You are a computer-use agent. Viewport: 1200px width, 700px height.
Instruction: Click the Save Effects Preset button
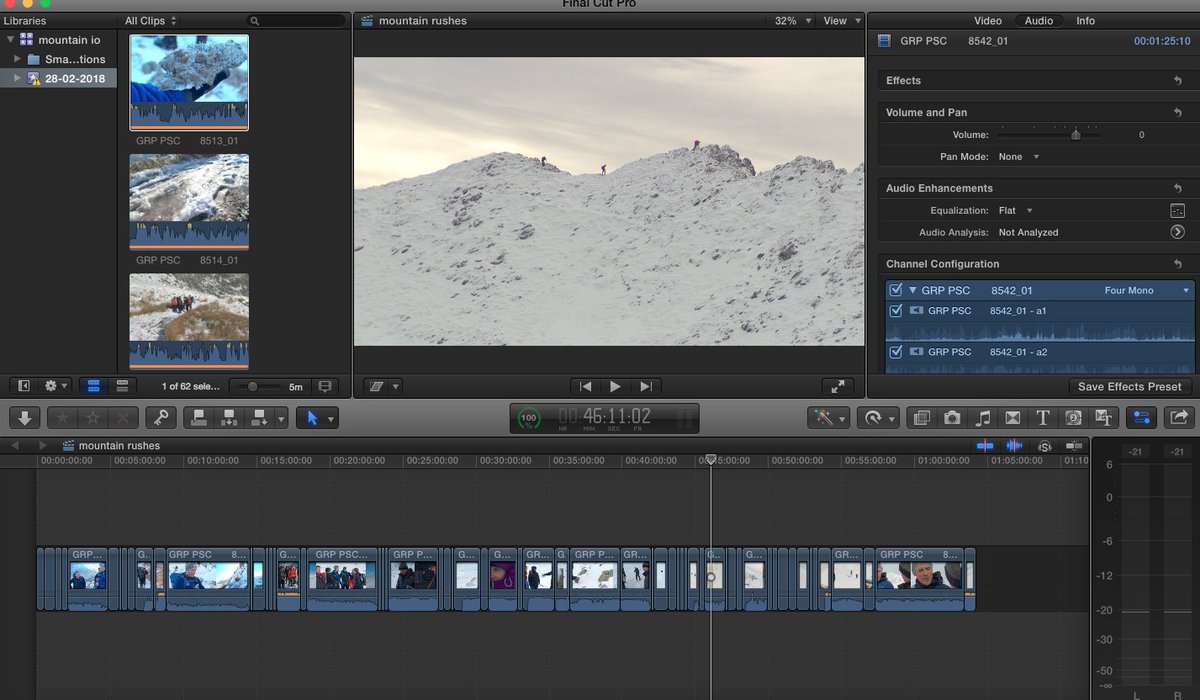click(1130, 386)
